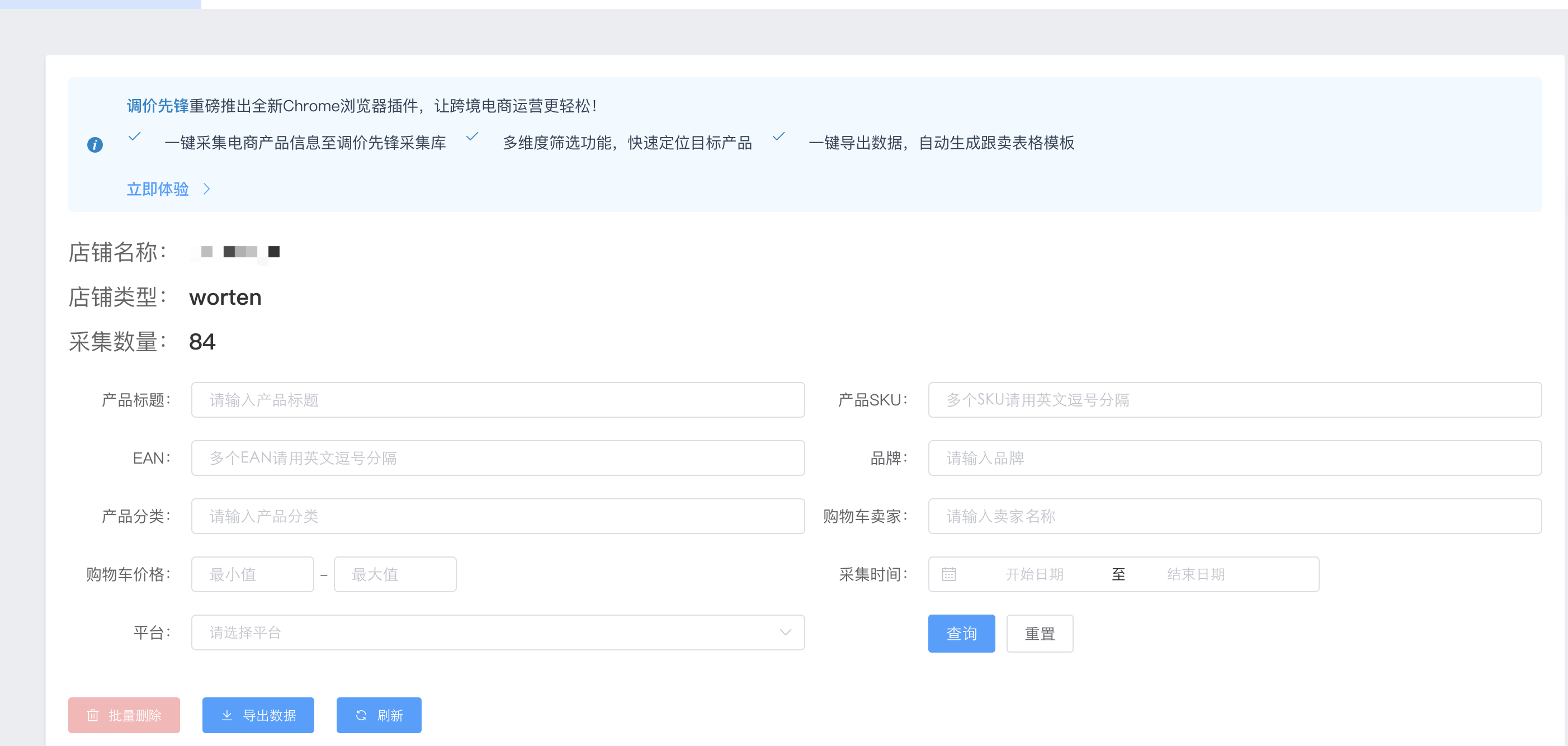Open the 平台 dropdown
Image resolution: width=1568 pixels, height=746 pixels.
(498, 632)
